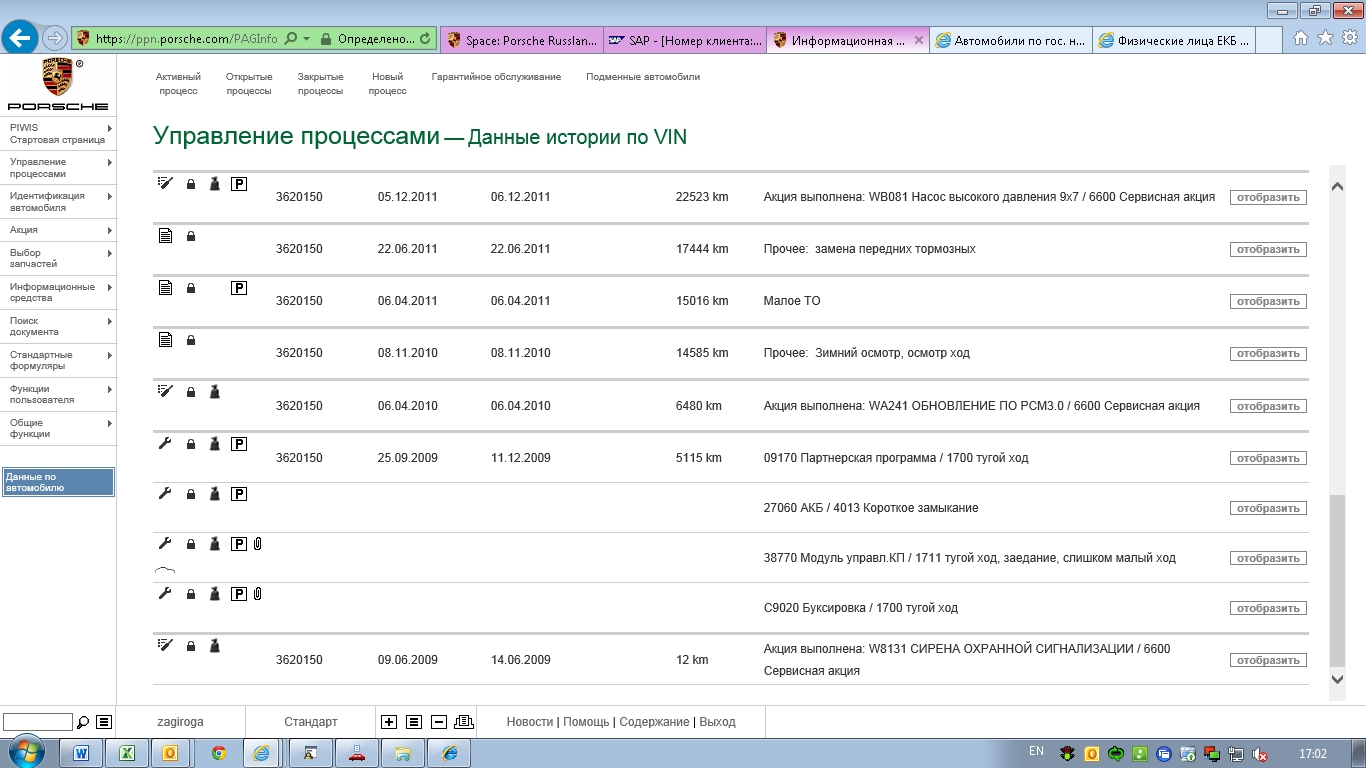This screenshot has width=1366, height=768.
Task: Click the checklist icon in the W8131 СИРЕНА row
Action: (x=166, y=645)
